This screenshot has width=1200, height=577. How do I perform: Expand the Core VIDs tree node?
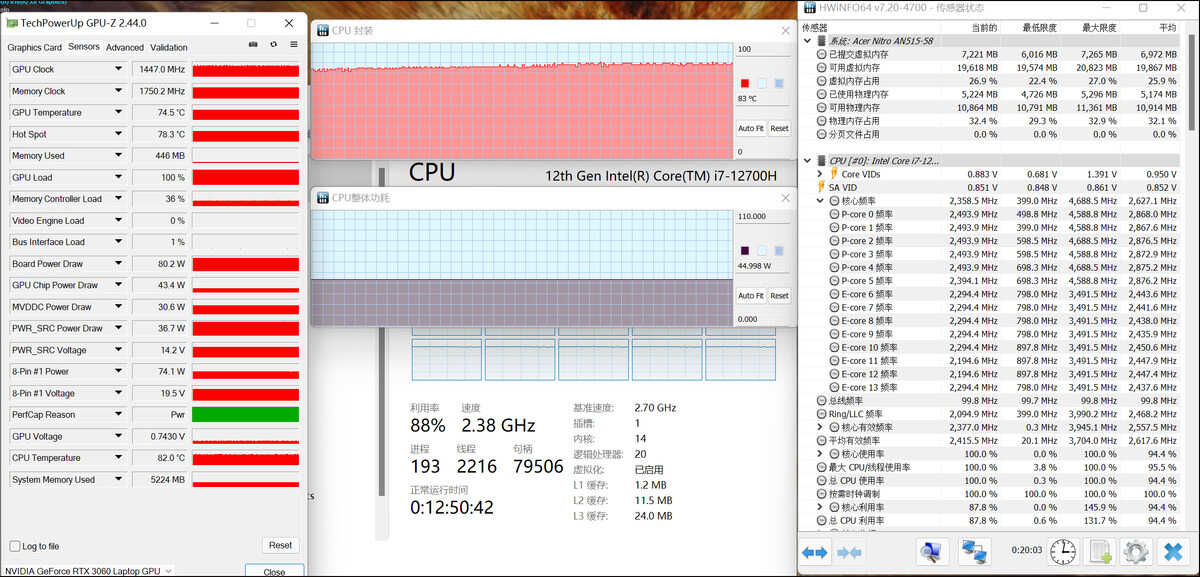821,174
